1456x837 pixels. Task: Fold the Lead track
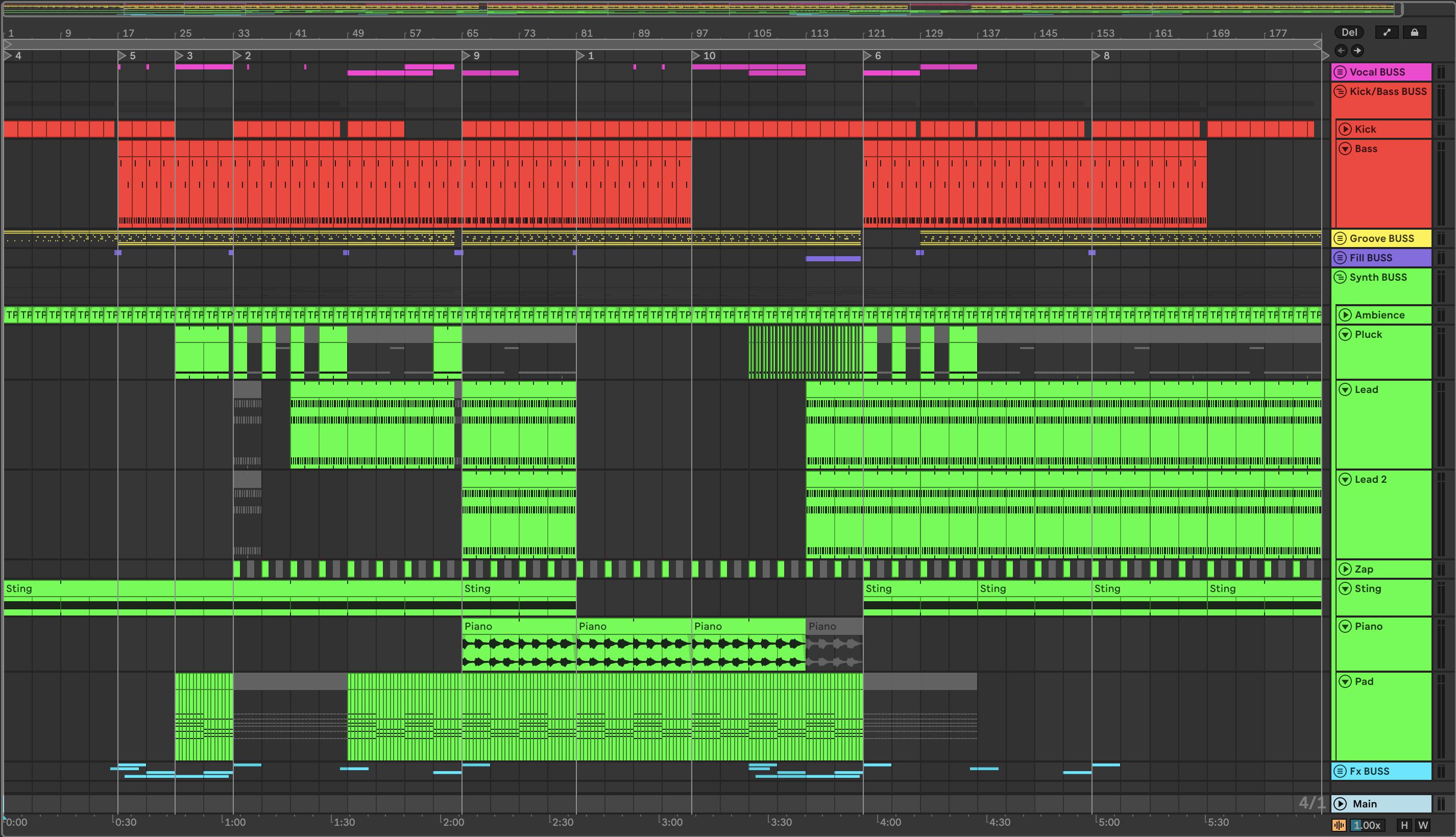[x=1345, y=390]
